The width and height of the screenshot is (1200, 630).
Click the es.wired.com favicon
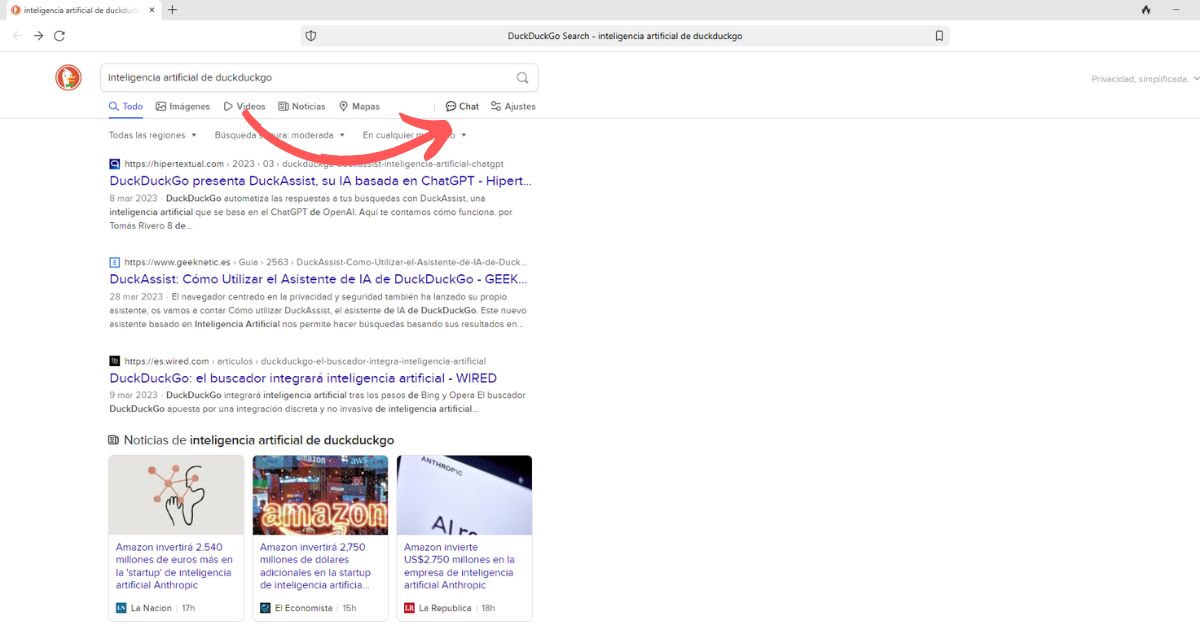[115, 361]
